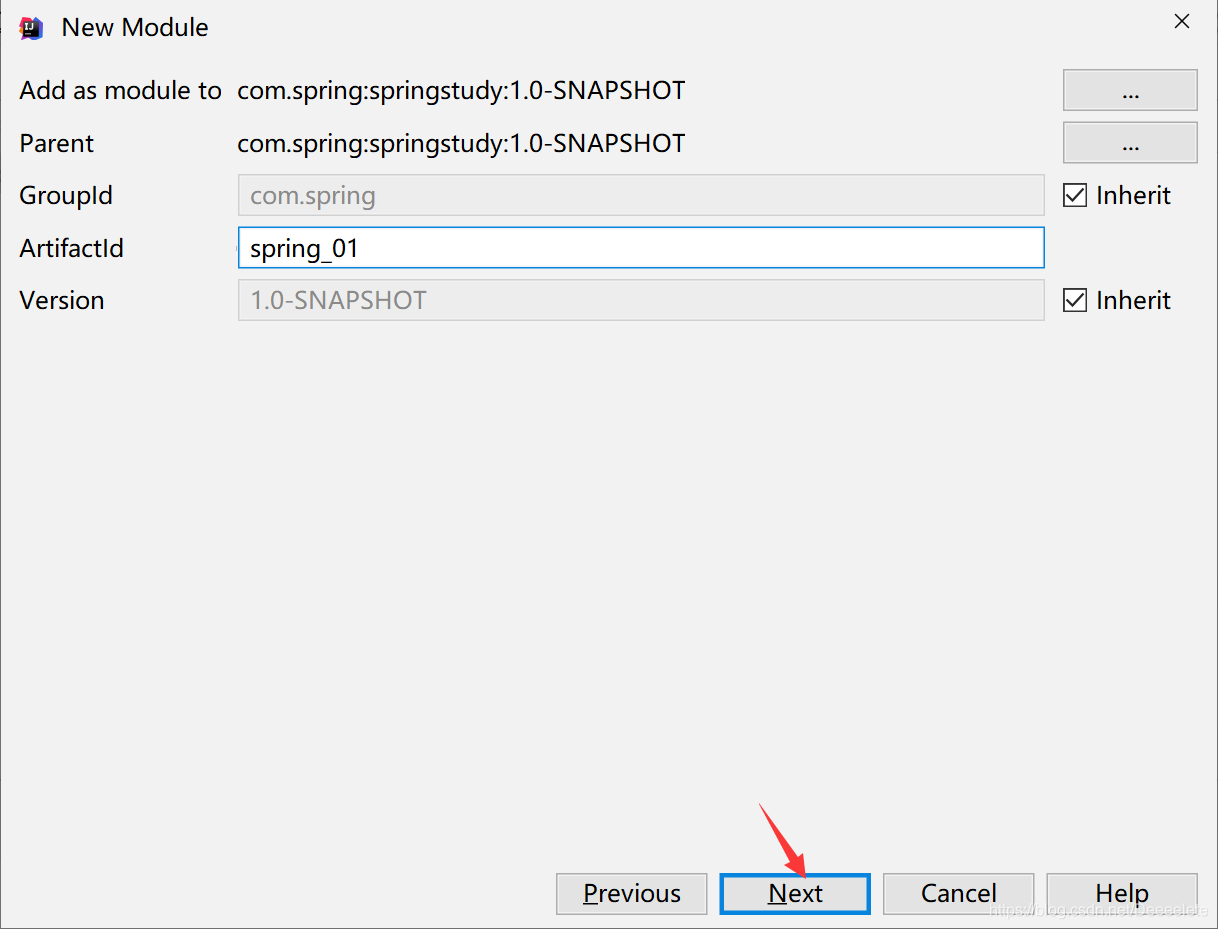Toggle Inherit checkbox for Version
The height and width of the screenshot is (929, 1218).
tap(1075, 300)
